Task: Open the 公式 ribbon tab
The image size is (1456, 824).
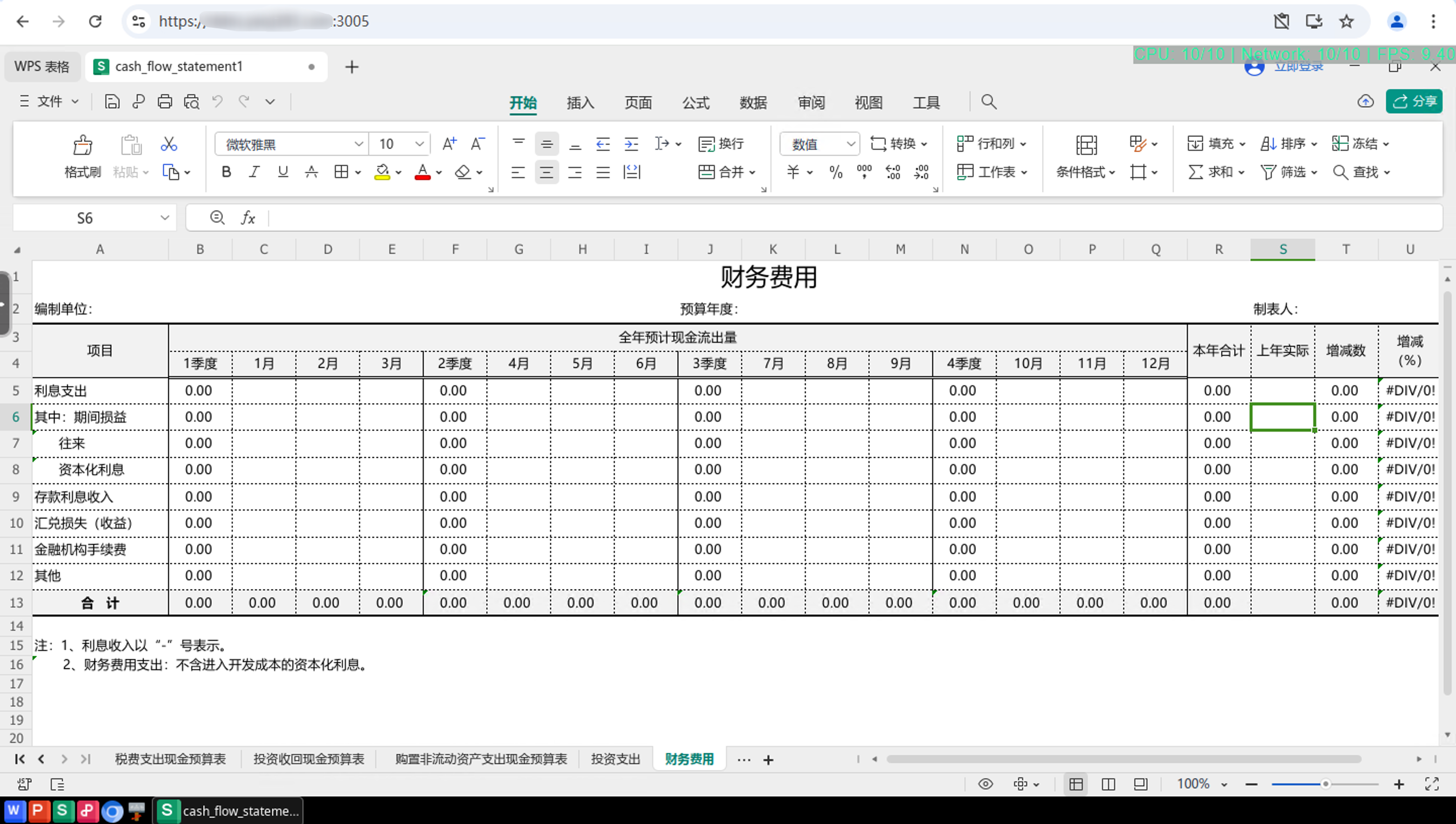Action: [x=696, y=103]
